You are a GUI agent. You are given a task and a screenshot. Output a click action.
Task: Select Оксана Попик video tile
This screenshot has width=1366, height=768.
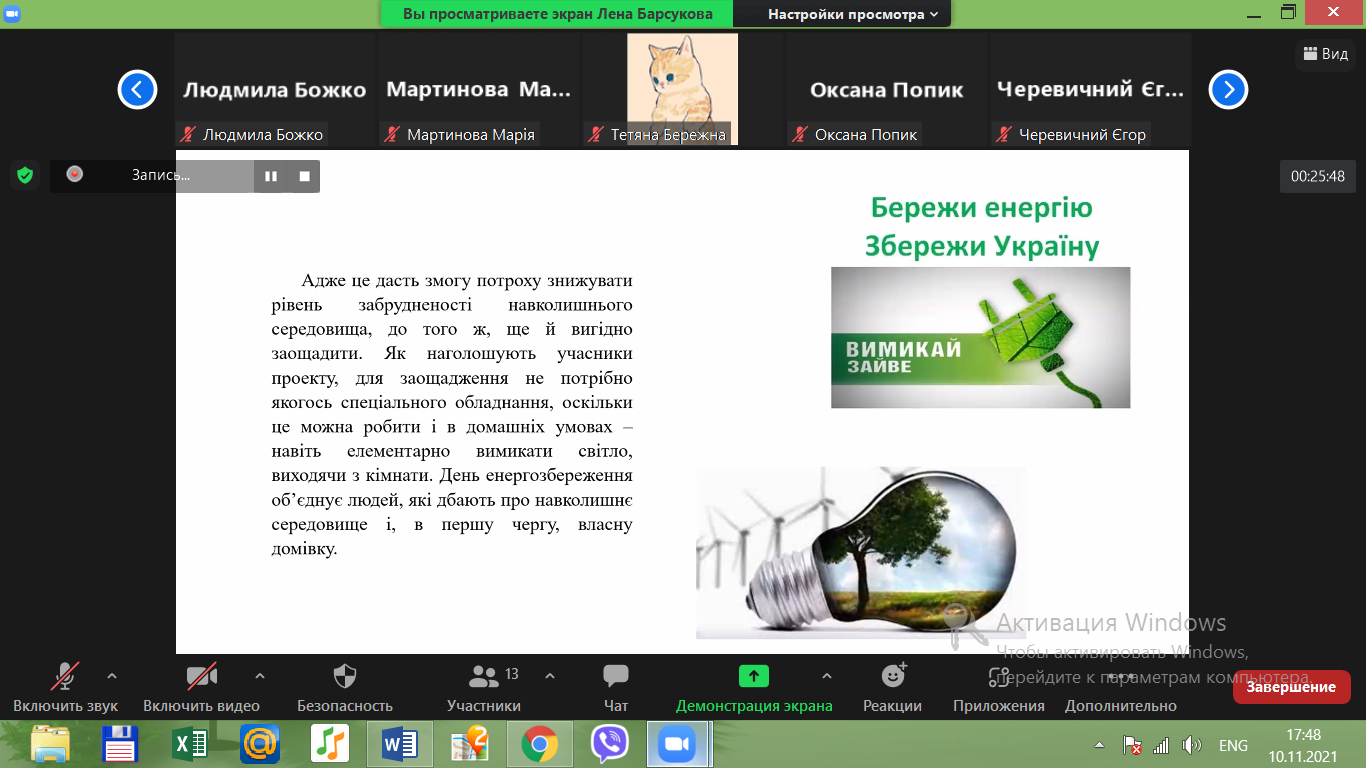click(x=887, y=90)
